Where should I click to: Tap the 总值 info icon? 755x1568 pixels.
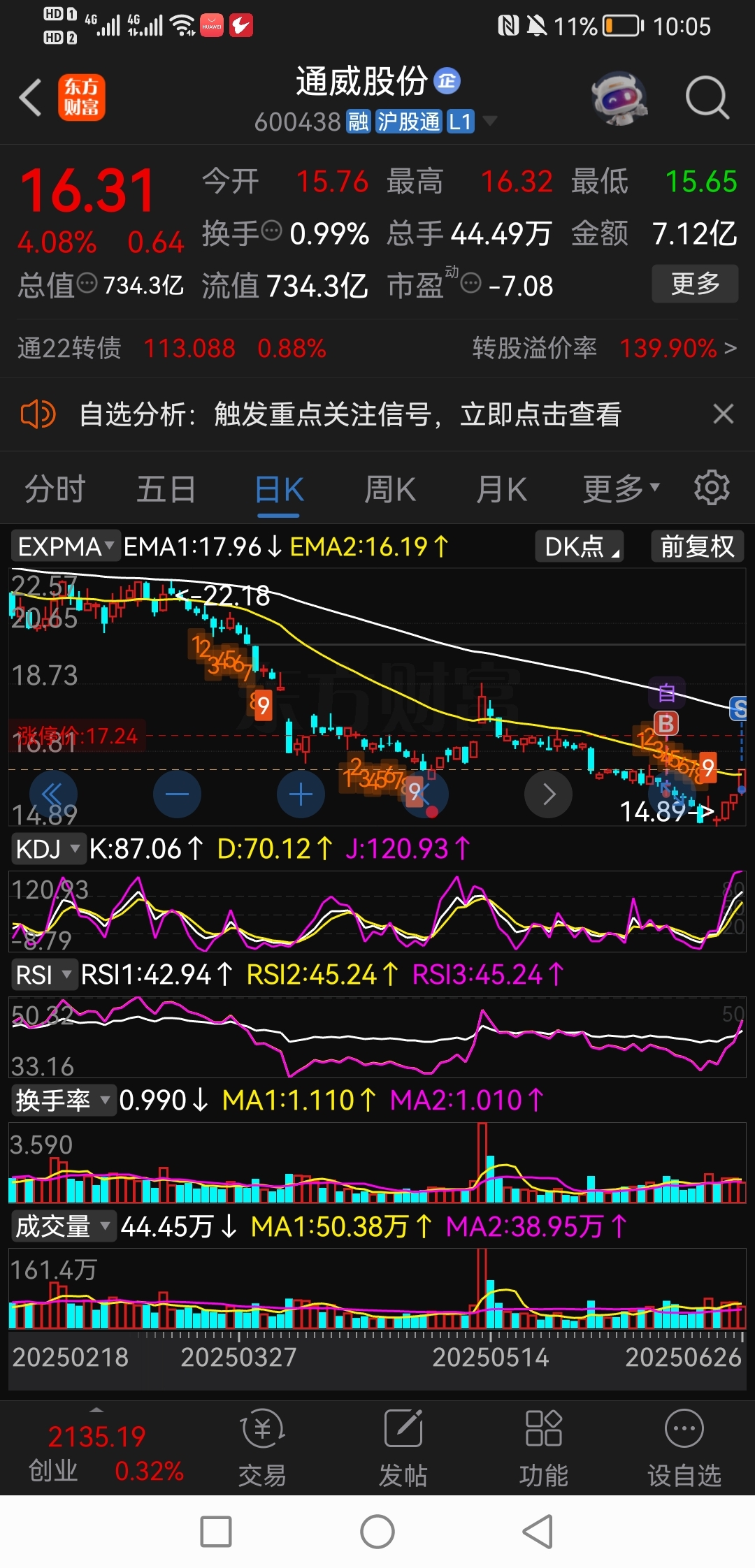tap(87, 284)
